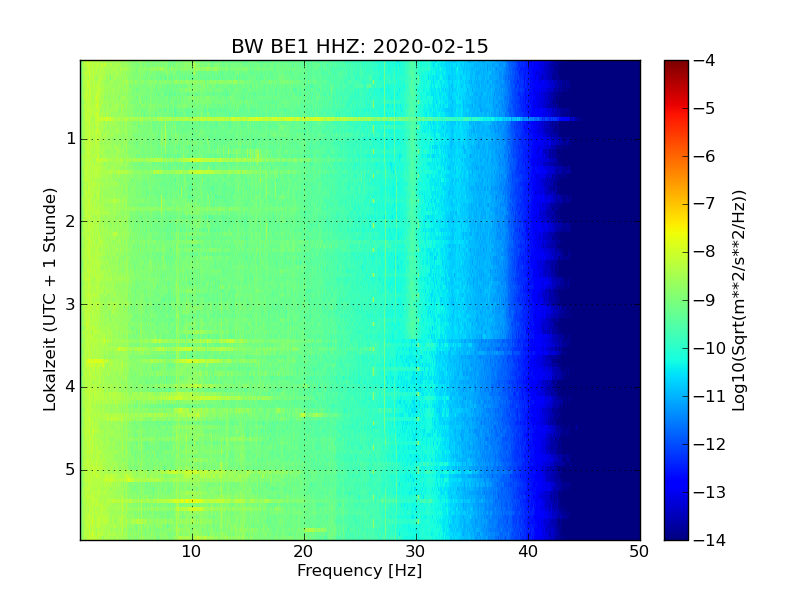Click the y-axis tick label 3
The width and height of the screenshot is (800, 600).
pyautogui.click(x=71, y=304)
